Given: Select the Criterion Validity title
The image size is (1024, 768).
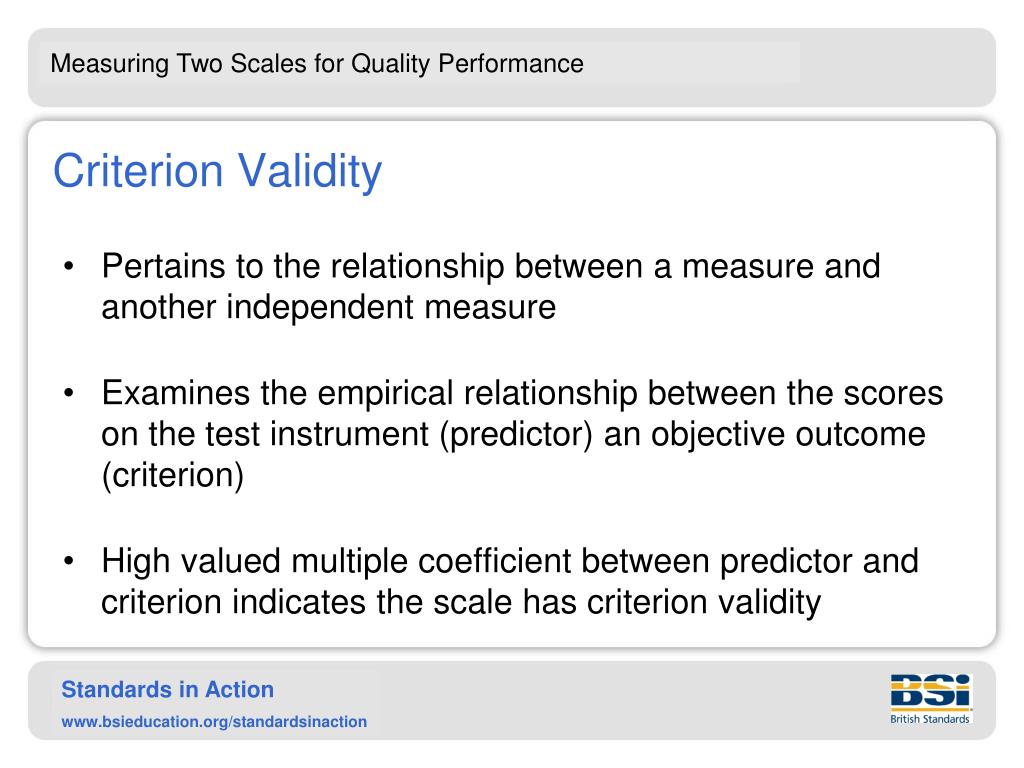Looking at the screenshot, I should (x=217, y=171).
